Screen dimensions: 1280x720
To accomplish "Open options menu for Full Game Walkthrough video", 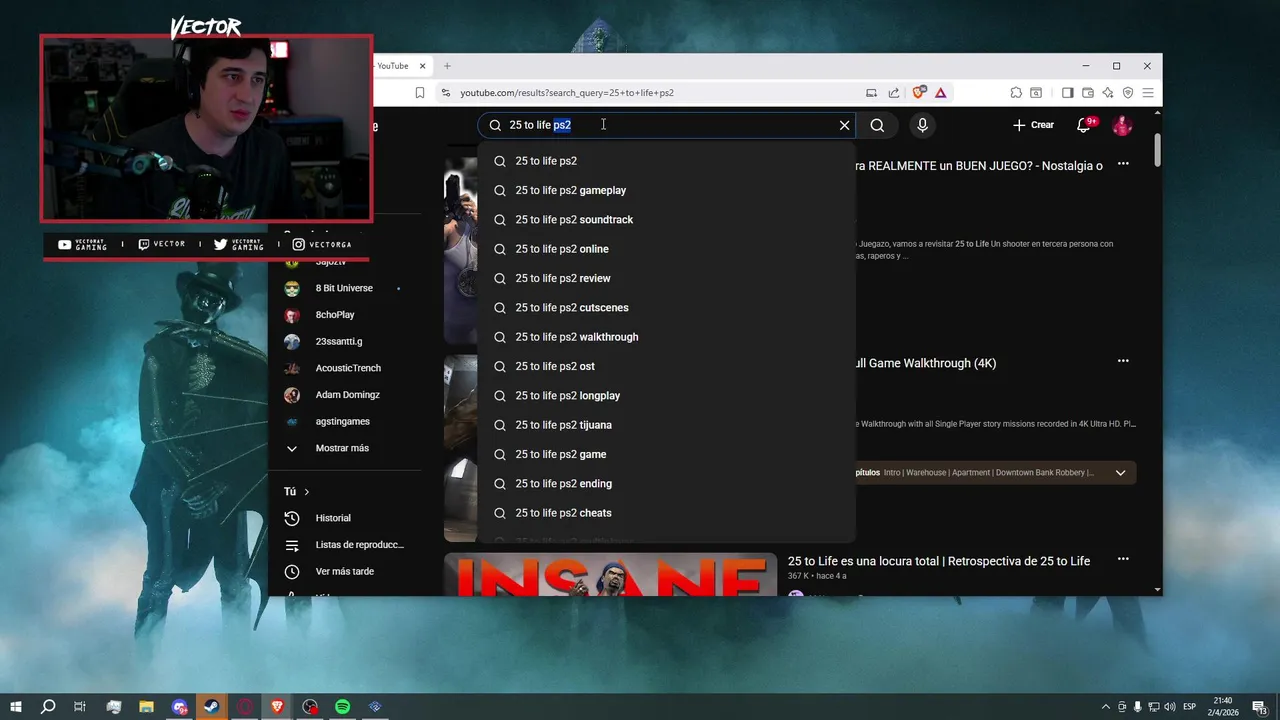I will coord(1123,361).
